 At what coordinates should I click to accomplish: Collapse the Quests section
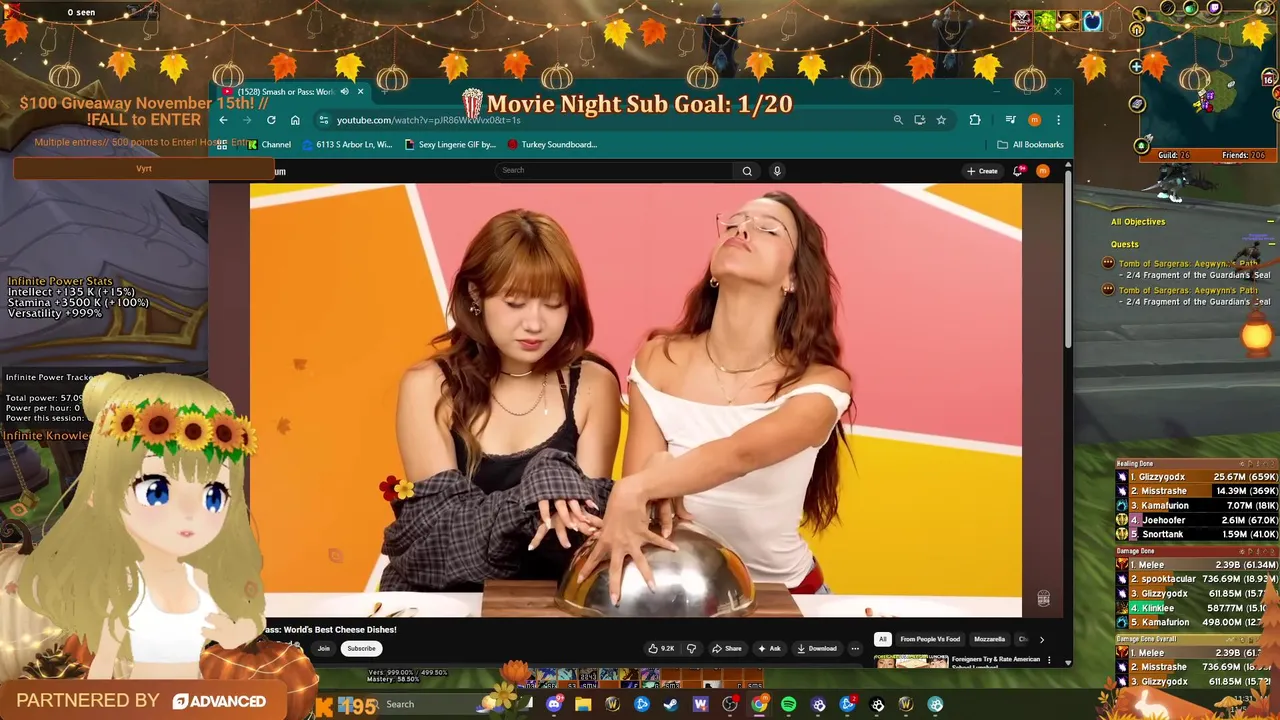[x=1271, y=244]
